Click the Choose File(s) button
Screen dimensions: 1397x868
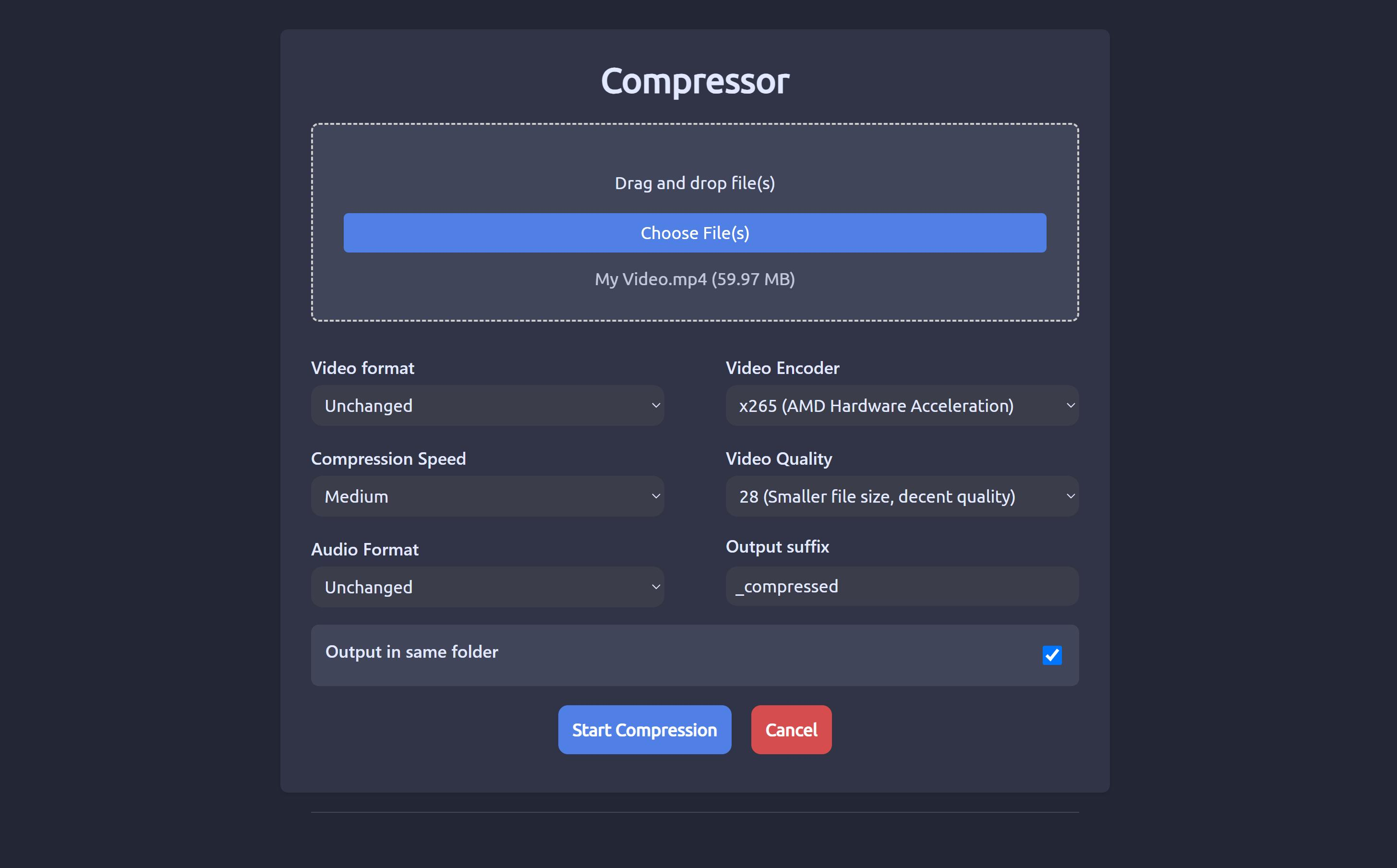(x=695, y=232)
